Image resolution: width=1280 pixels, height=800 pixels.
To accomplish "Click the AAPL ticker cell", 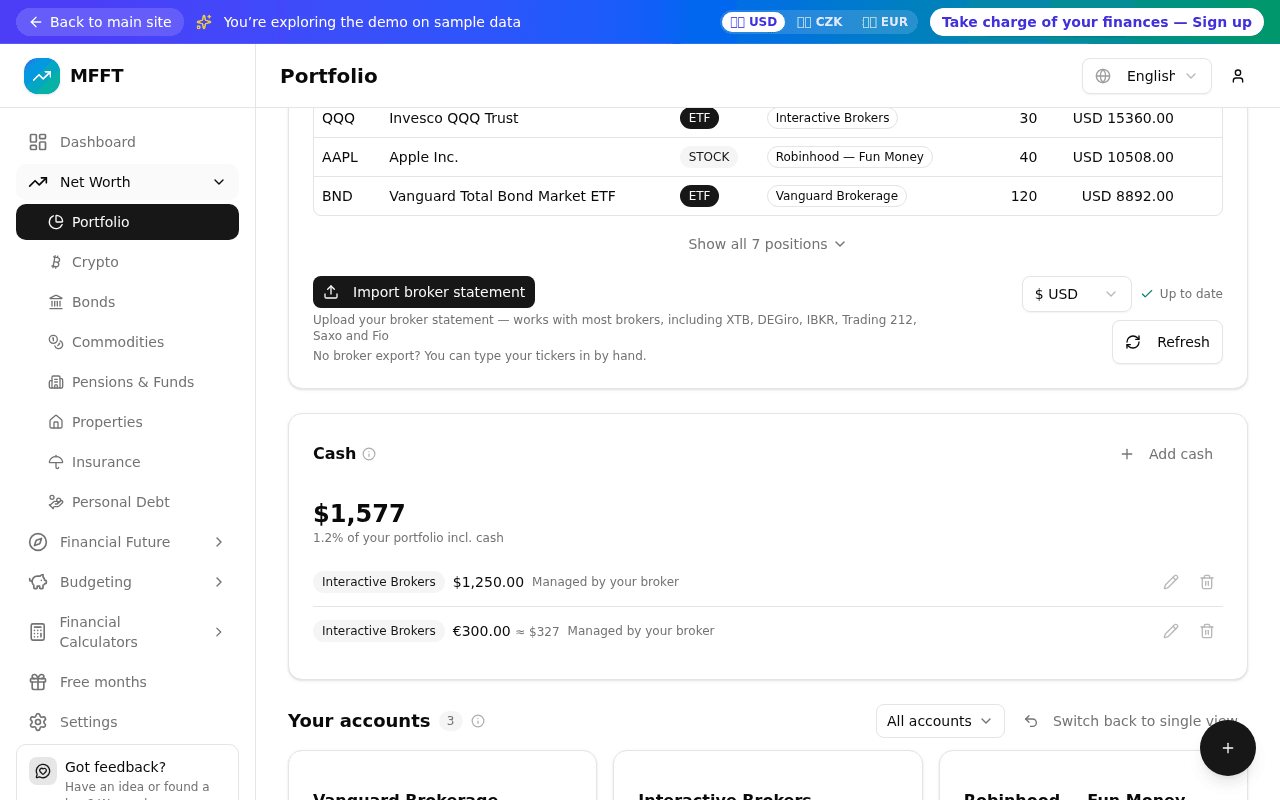I will click(x=340, y=157).
